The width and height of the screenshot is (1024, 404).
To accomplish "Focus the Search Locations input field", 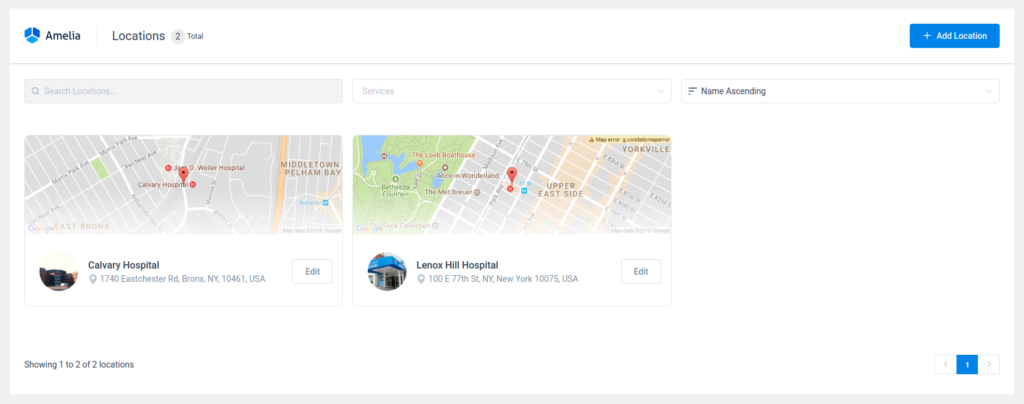I will click(184, 91).
